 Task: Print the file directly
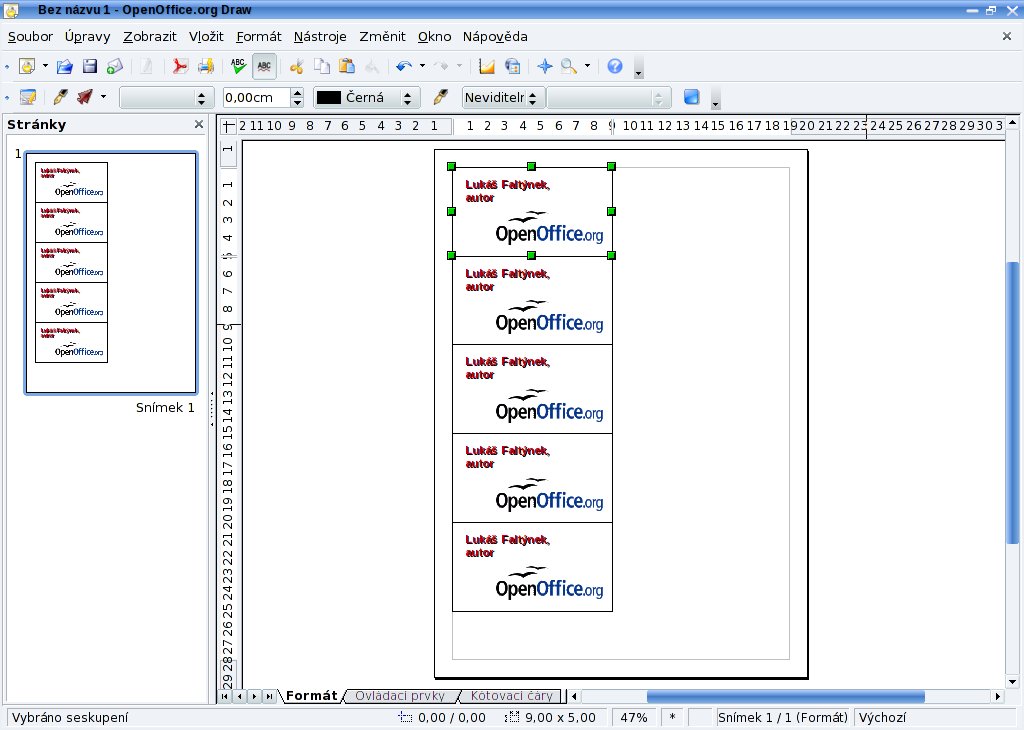(x=206, y=66)
